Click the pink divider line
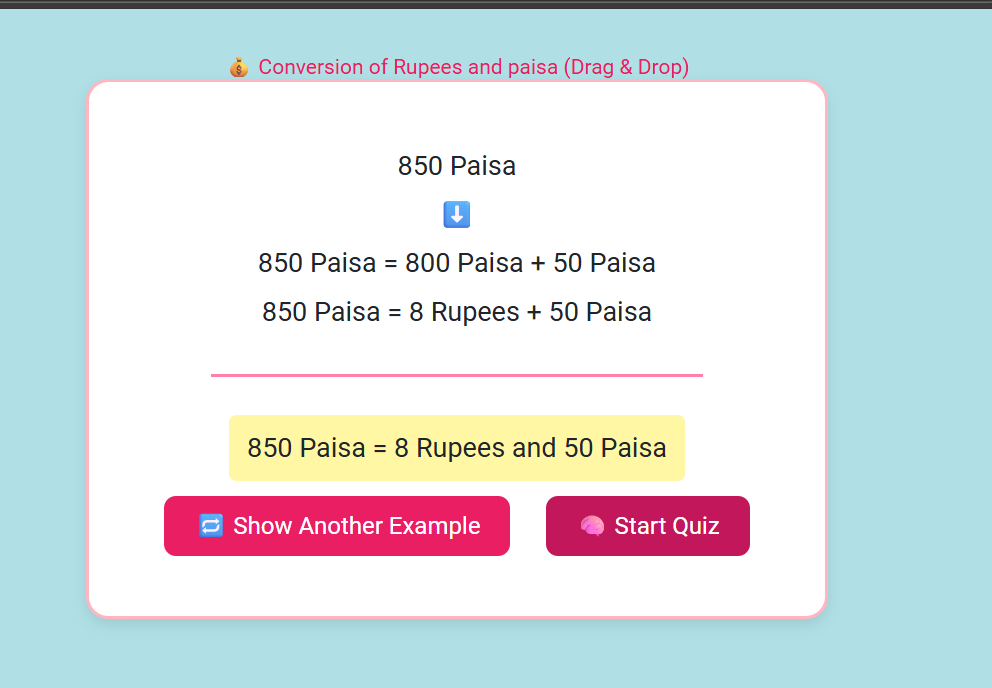The width and height of the screenshot is (992, 688). coord(456,375)
